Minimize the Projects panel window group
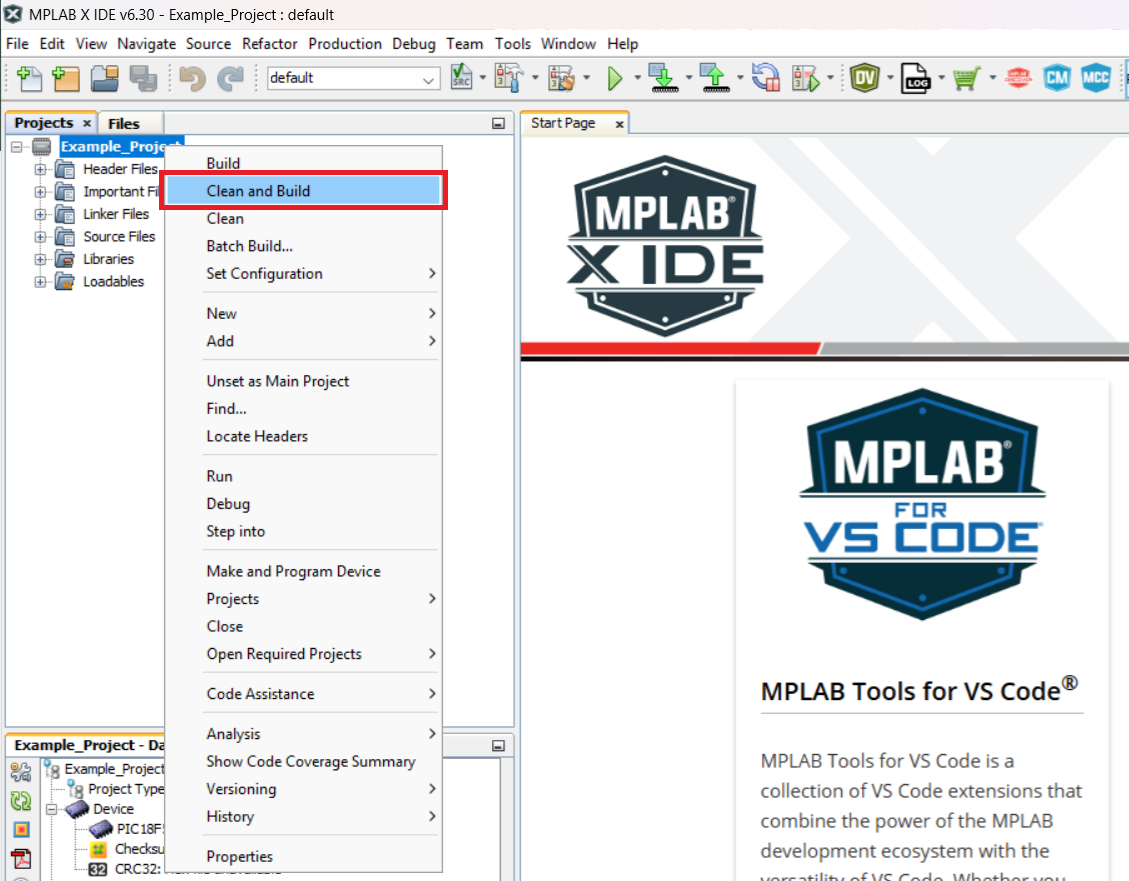Screen dimensions: 1129x881 [498, 124]
